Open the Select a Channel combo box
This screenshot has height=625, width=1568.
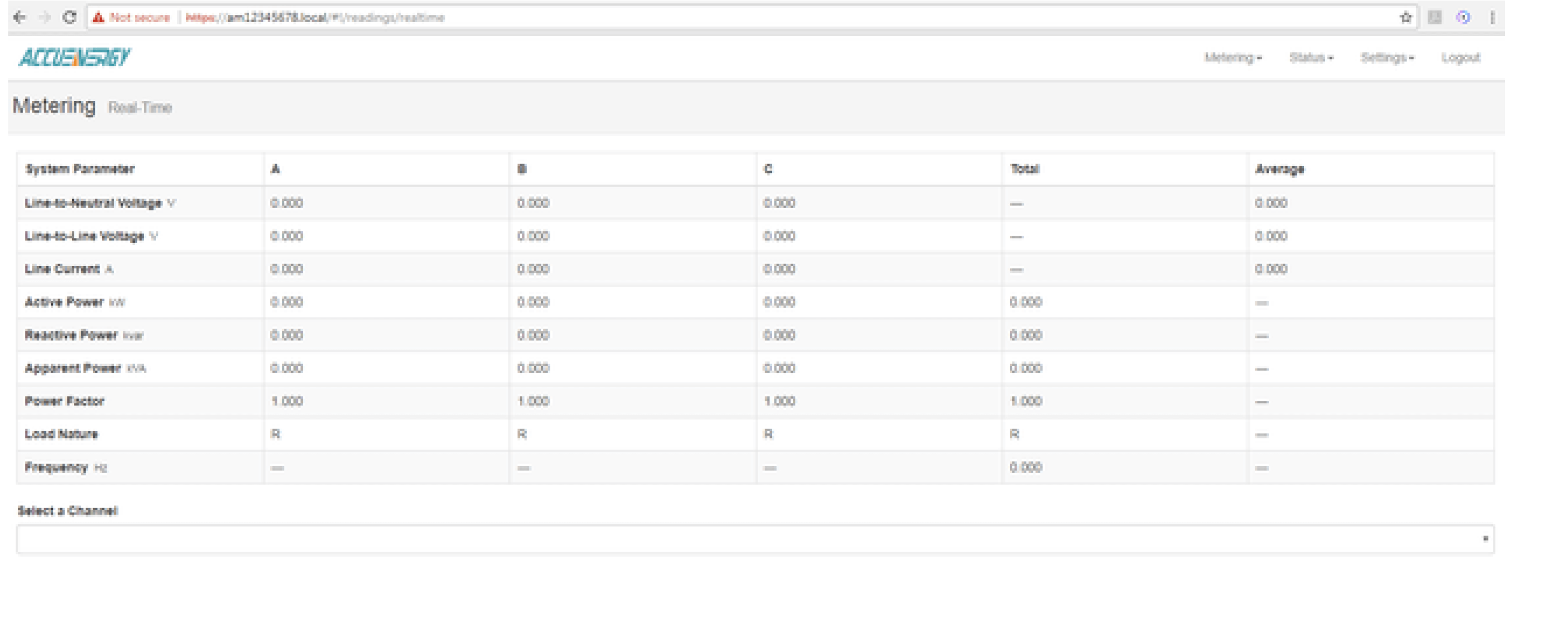[755, 539]
